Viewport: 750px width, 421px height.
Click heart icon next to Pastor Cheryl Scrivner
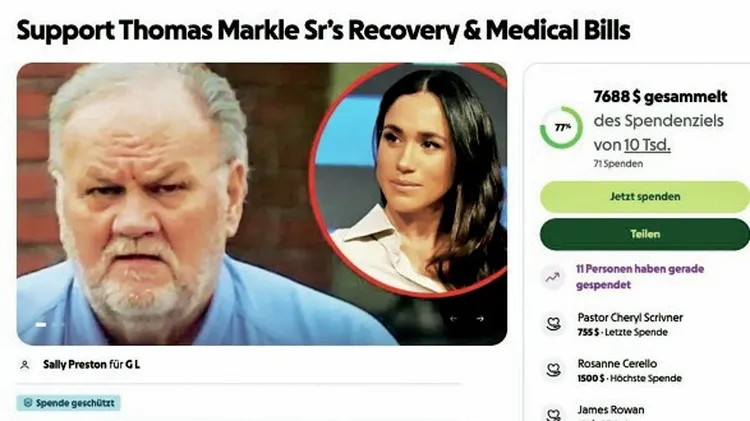pos(553,324)
